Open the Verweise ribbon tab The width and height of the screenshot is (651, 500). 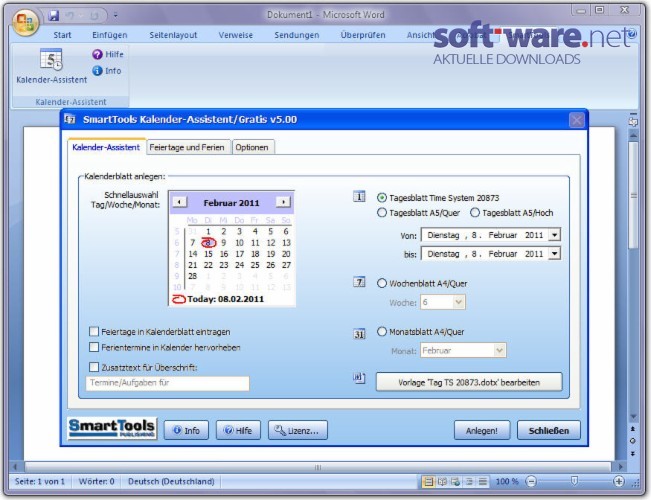pos(235,35)
